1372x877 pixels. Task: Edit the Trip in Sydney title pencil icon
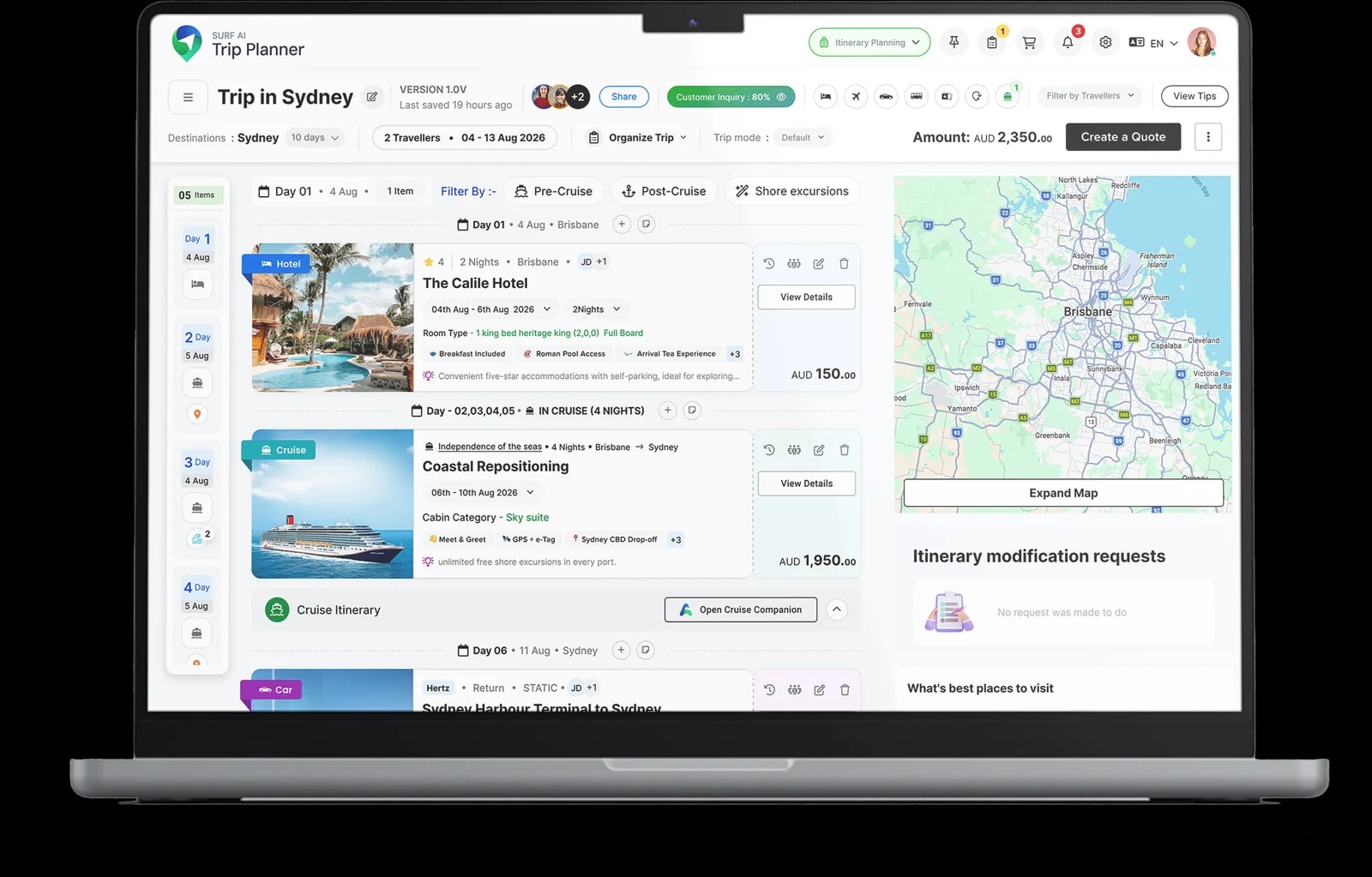(372, 97)
